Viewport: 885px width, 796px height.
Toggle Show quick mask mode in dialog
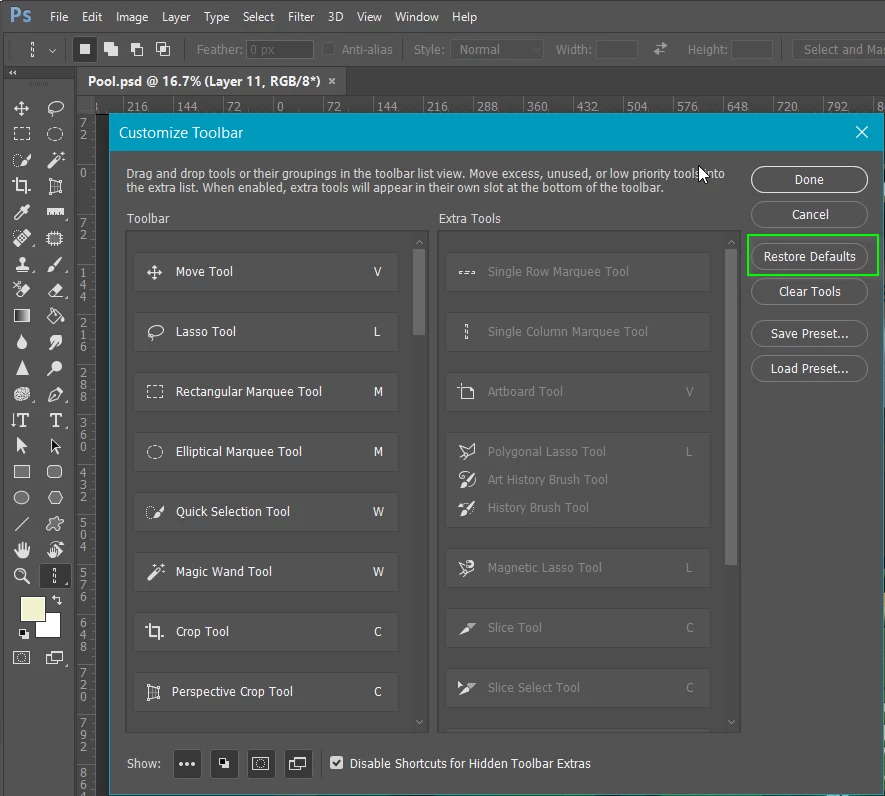coord(260,764)
